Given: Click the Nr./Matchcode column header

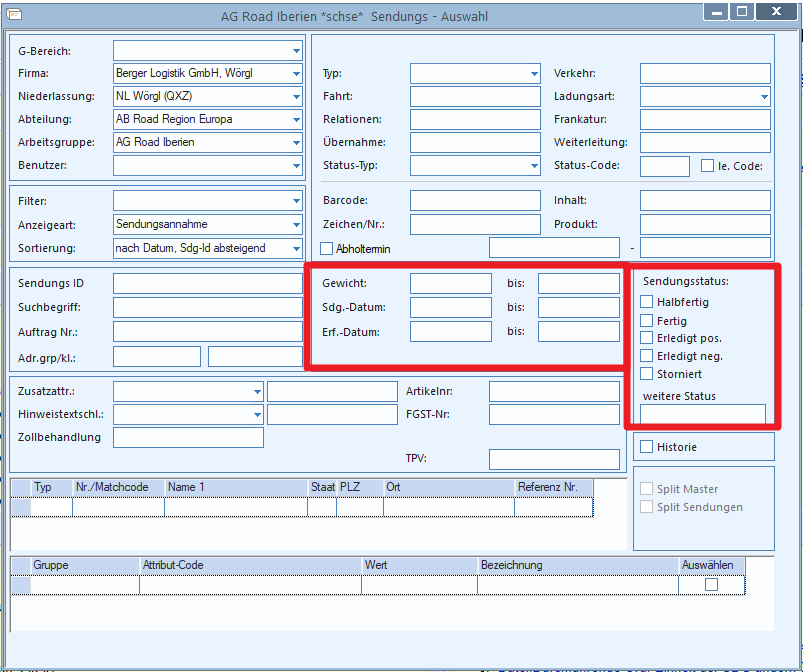Looking at the screenshot, I should coord(118,487).
